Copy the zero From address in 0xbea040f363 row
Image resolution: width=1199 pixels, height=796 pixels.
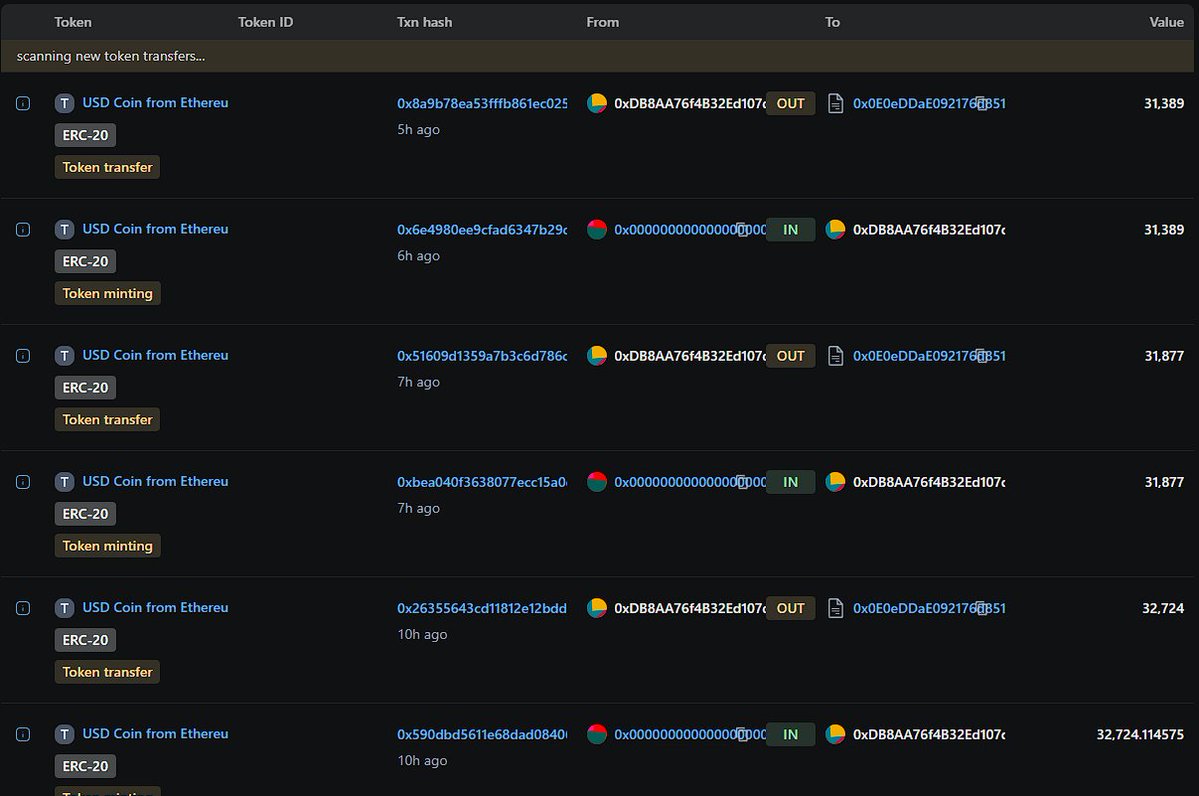coord(742,482)
